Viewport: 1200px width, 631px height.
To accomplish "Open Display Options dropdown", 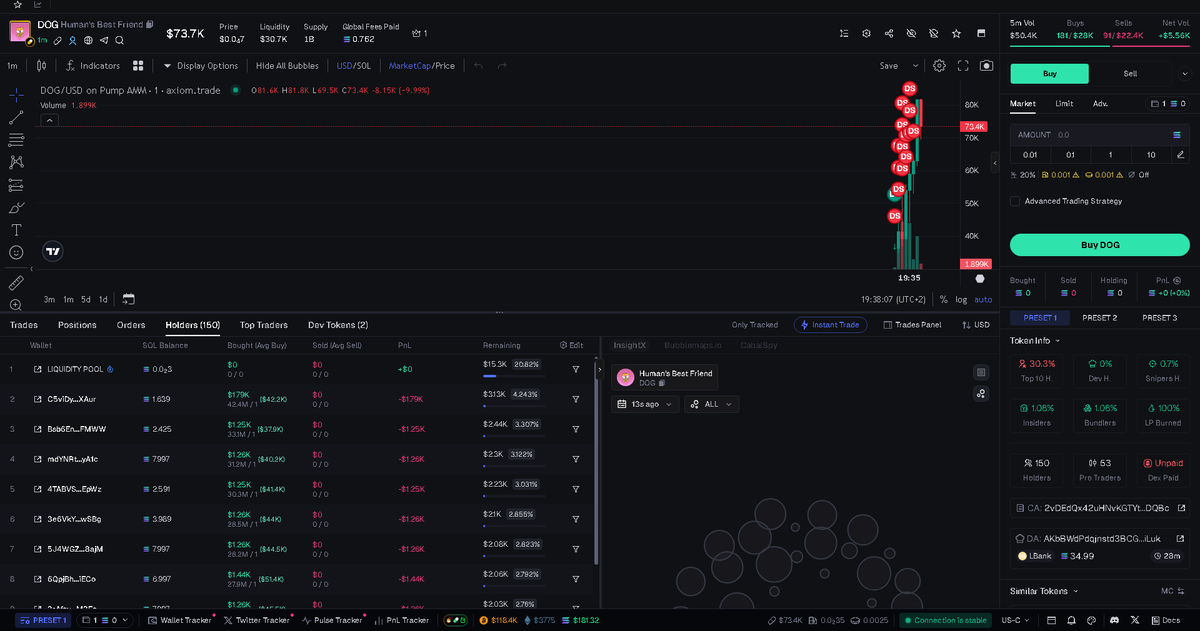I will click(200, 66).
